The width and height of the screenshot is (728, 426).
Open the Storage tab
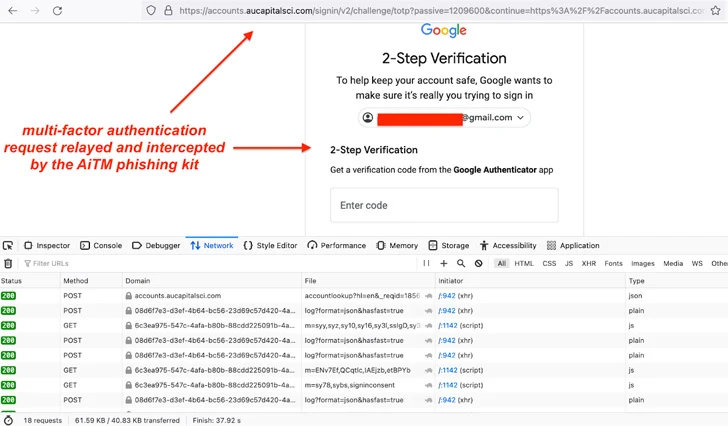point(448,245)
